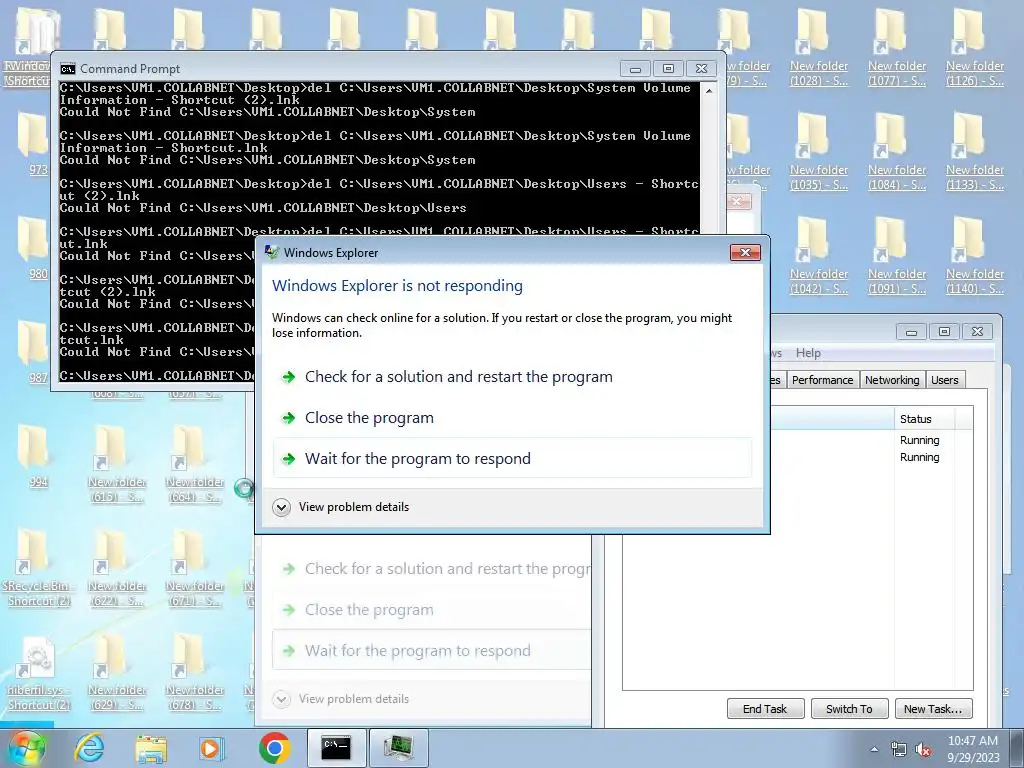The width and height of the screenshot is (1024, 768).
Task: Switch to Task Manager taskbar button
Action: pos(399,748)
